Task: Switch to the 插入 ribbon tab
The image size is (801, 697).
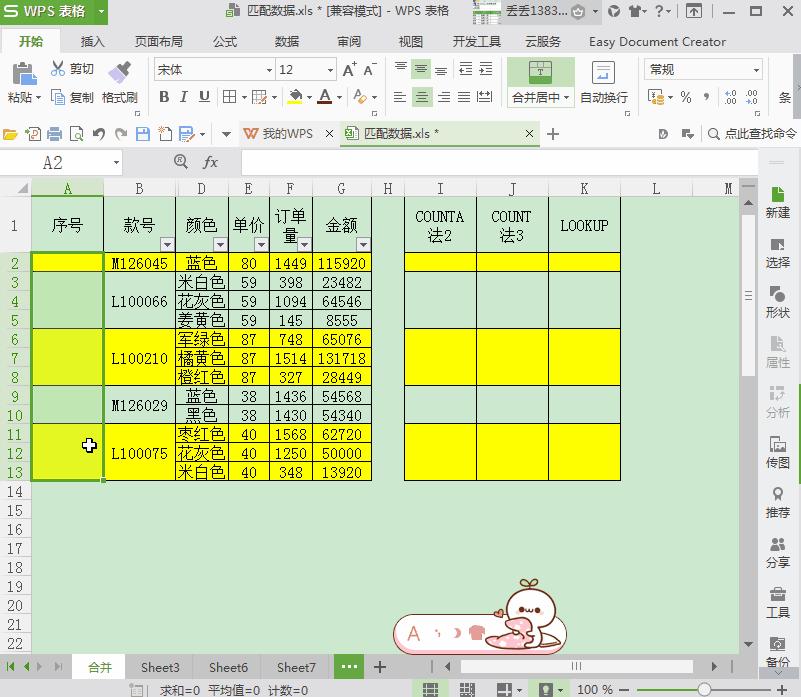Action: (x=92, y=42)
